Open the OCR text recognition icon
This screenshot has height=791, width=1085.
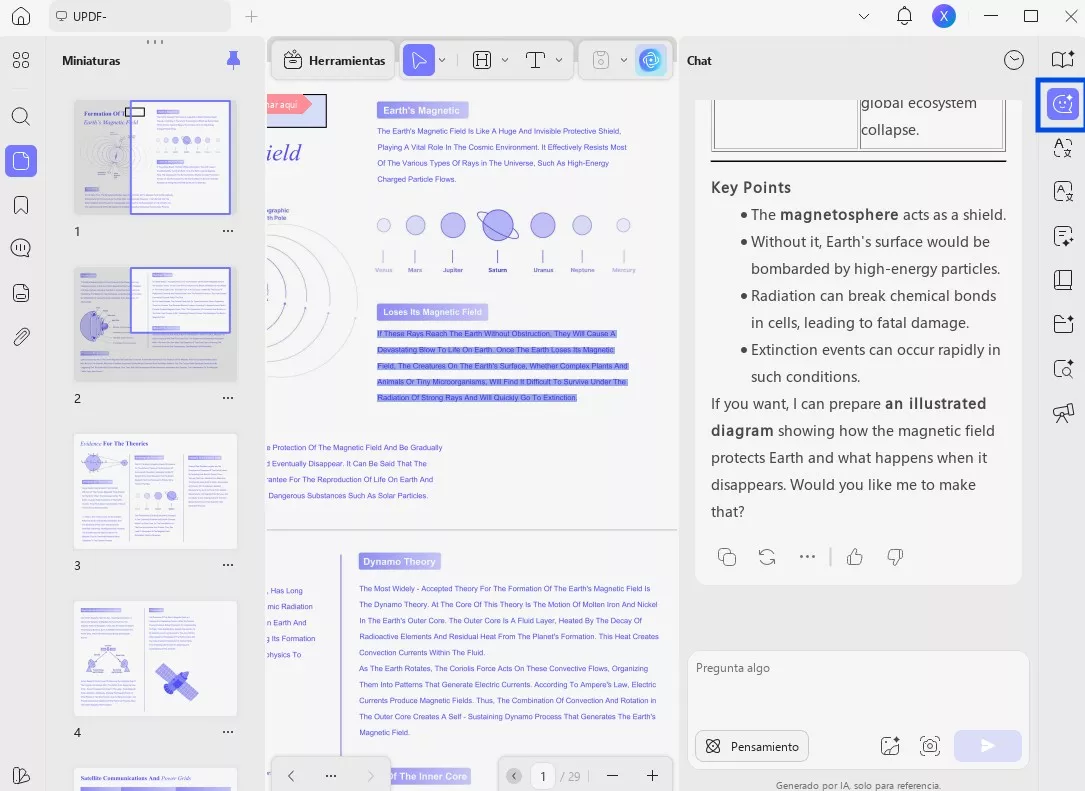pos(1063,191)
